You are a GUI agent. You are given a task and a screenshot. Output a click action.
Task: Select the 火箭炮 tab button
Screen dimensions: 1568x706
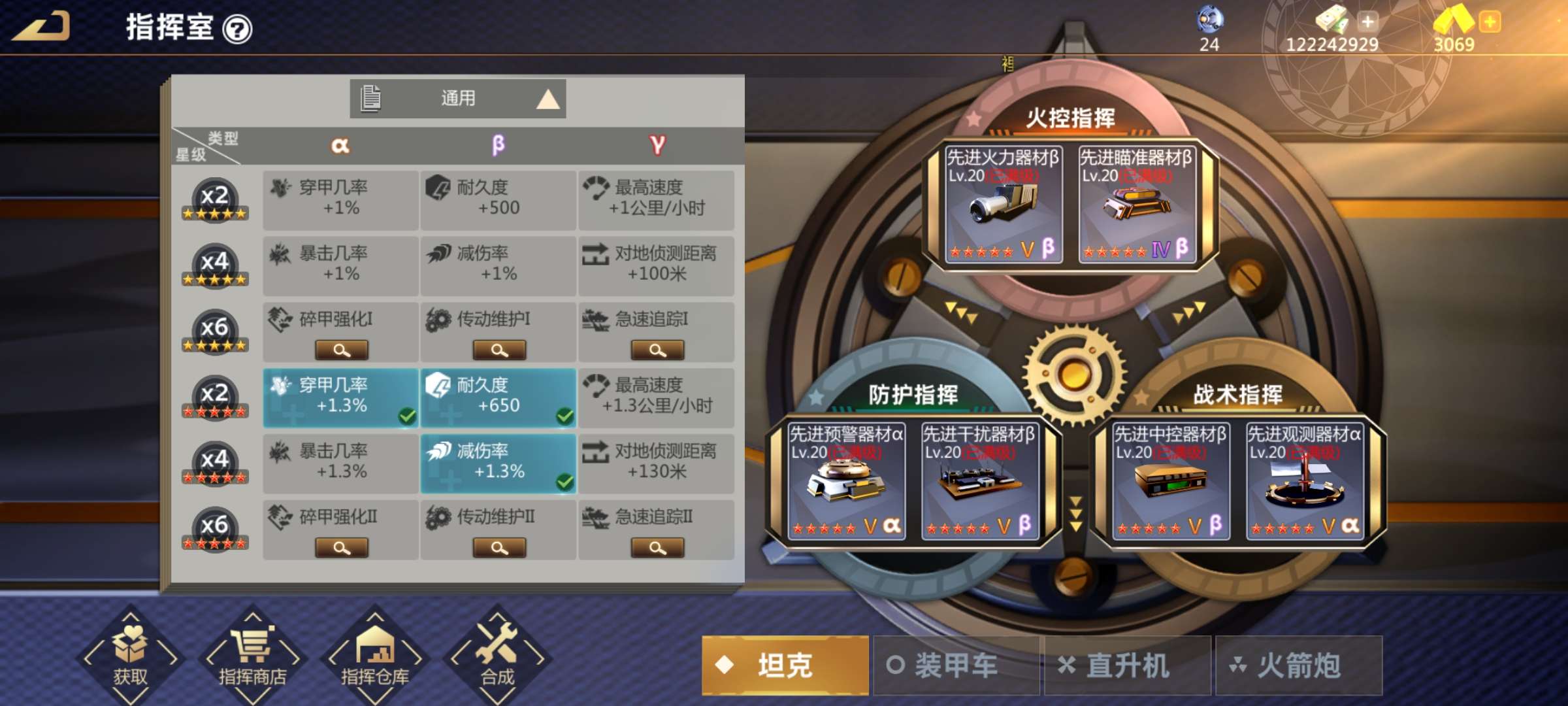point(1299,665)
